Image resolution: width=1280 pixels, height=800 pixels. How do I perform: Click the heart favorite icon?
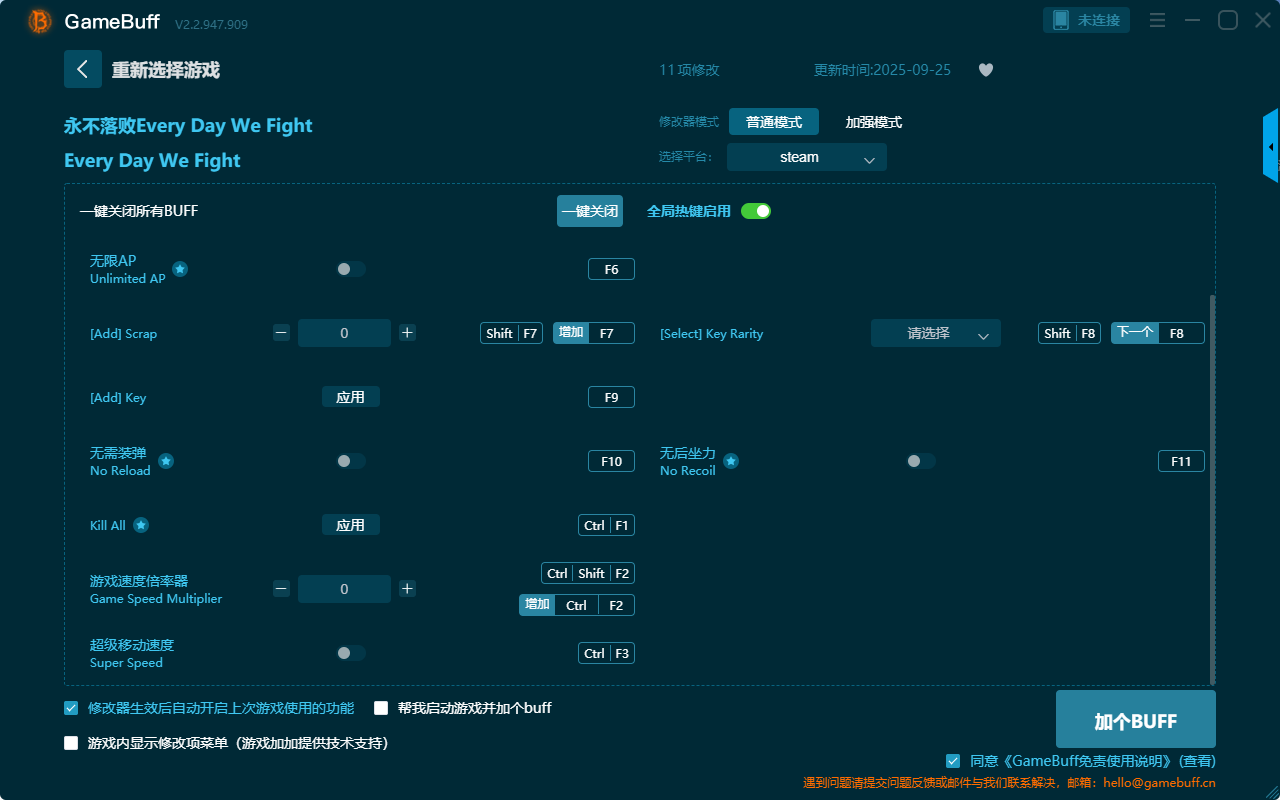[986, 70]
